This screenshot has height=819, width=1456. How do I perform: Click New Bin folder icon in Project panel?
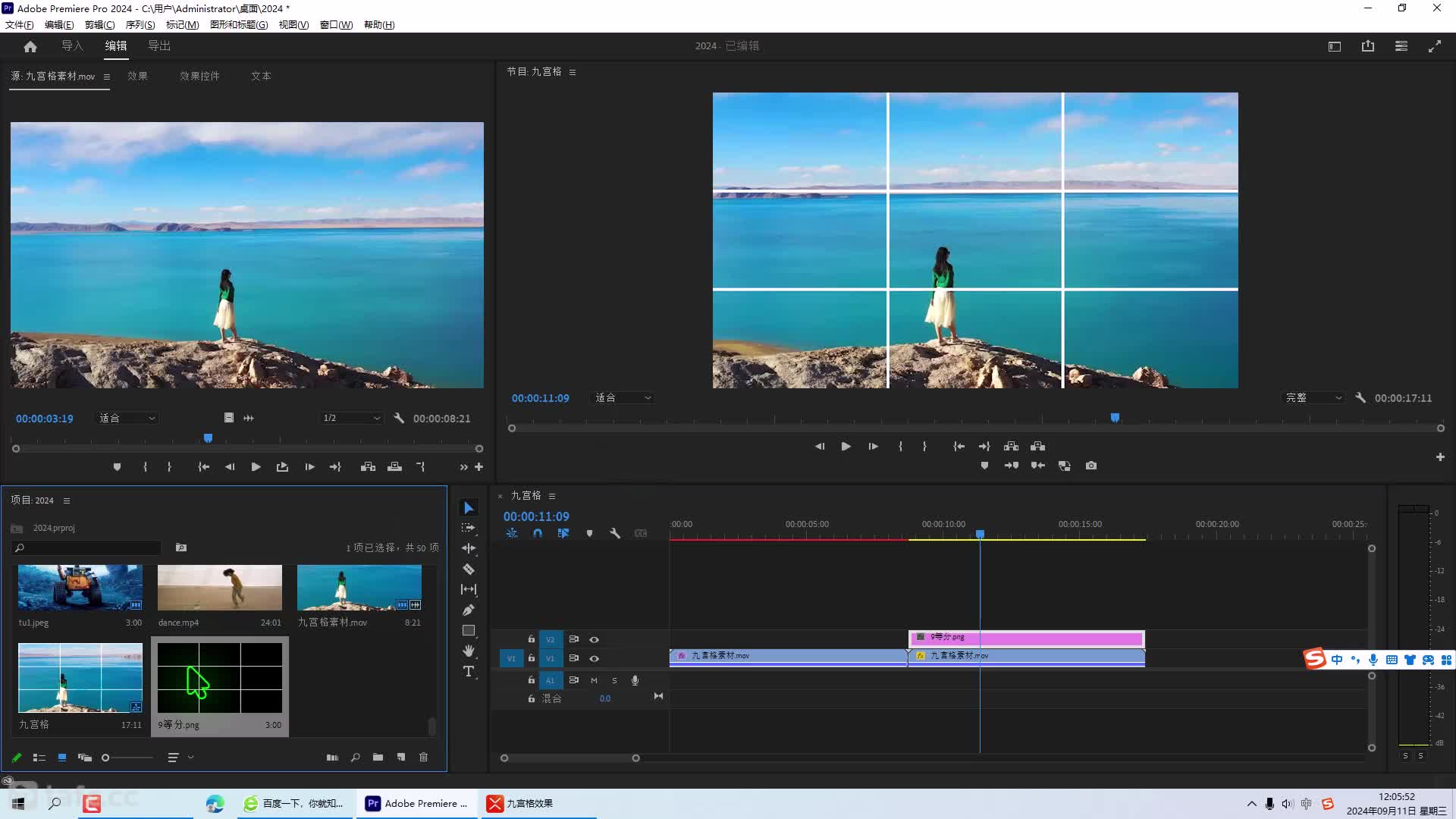click(378, 757)
